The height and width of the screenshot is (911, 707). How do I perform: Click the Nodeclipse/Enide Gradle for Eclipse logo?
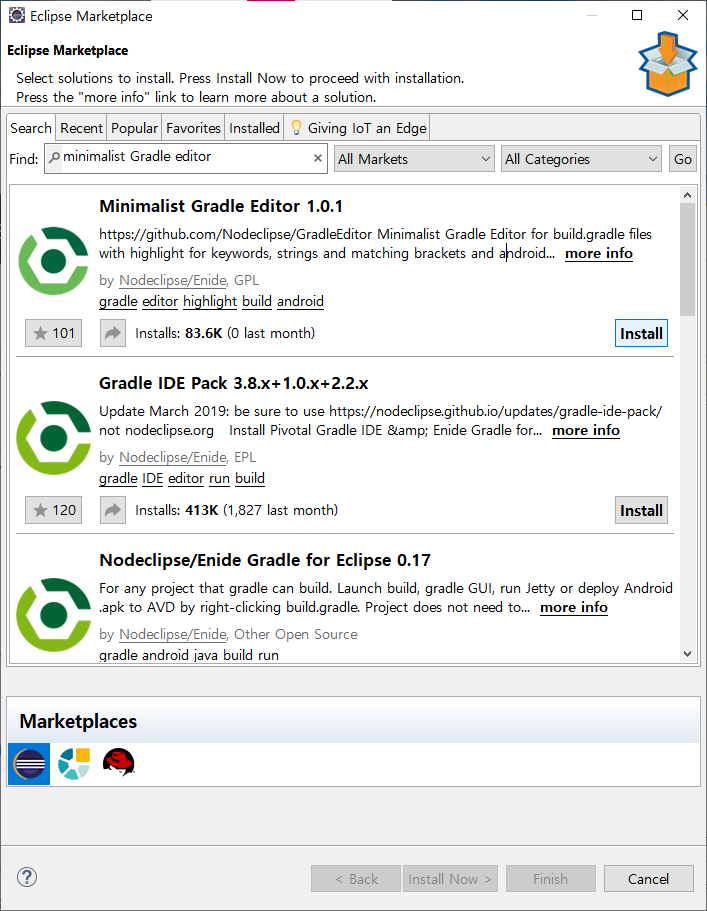pyautogui.click(x=53, y=615)
